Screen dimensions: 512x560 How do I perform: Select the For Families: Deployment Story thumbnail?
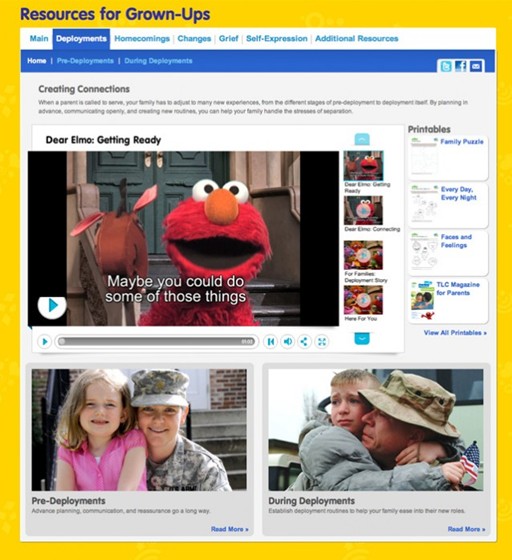click(363, 255)
